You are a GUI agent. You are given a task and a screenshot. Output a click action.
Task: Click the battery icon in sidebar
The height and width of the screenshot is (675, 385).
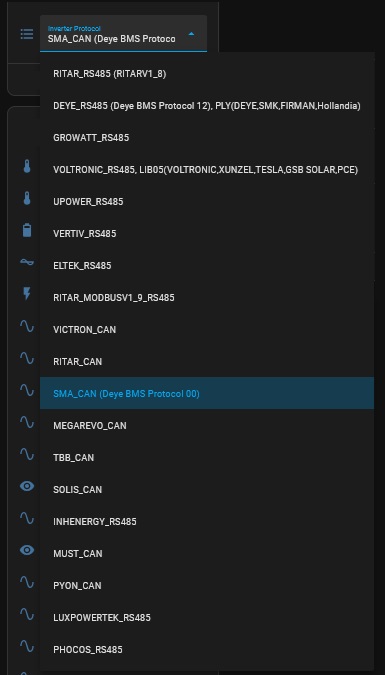coord(27,230)
